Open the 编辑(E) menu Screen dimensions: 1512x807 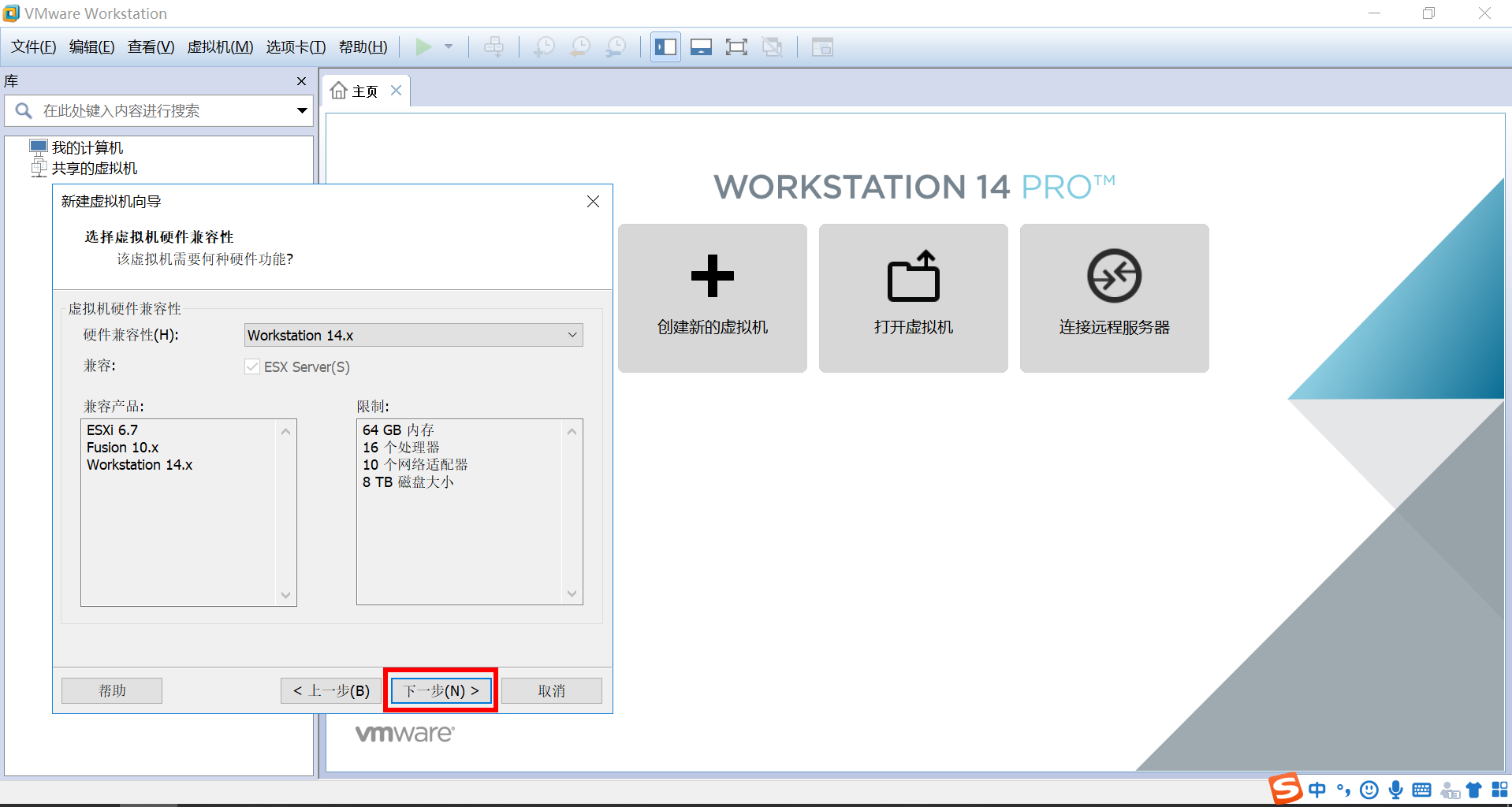pos(92,47)
